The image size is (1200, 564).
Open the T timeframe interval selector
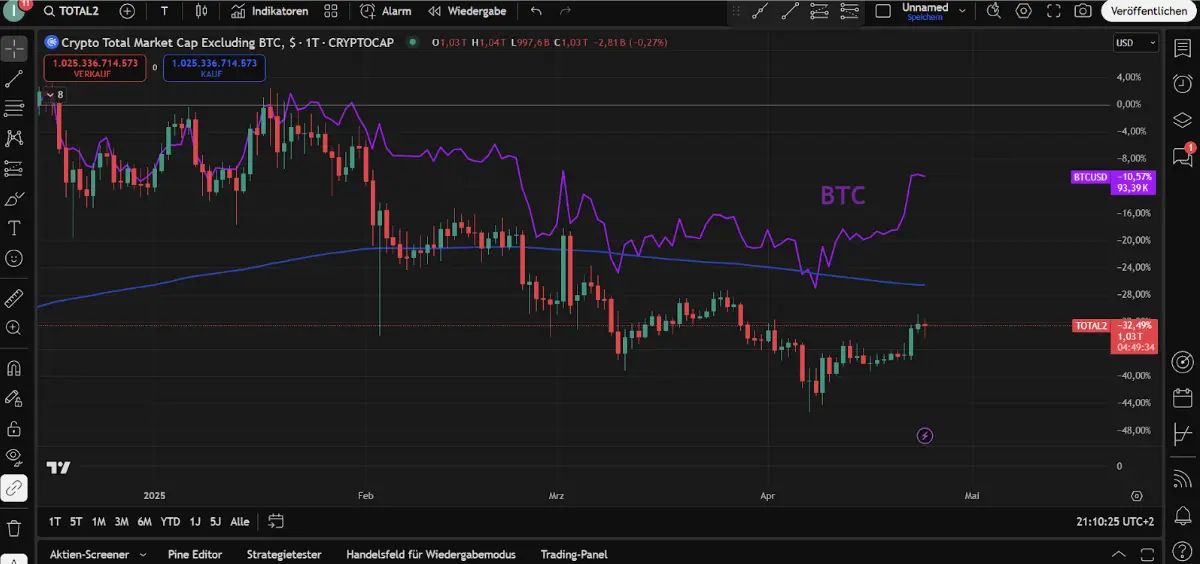pos(164,11)
